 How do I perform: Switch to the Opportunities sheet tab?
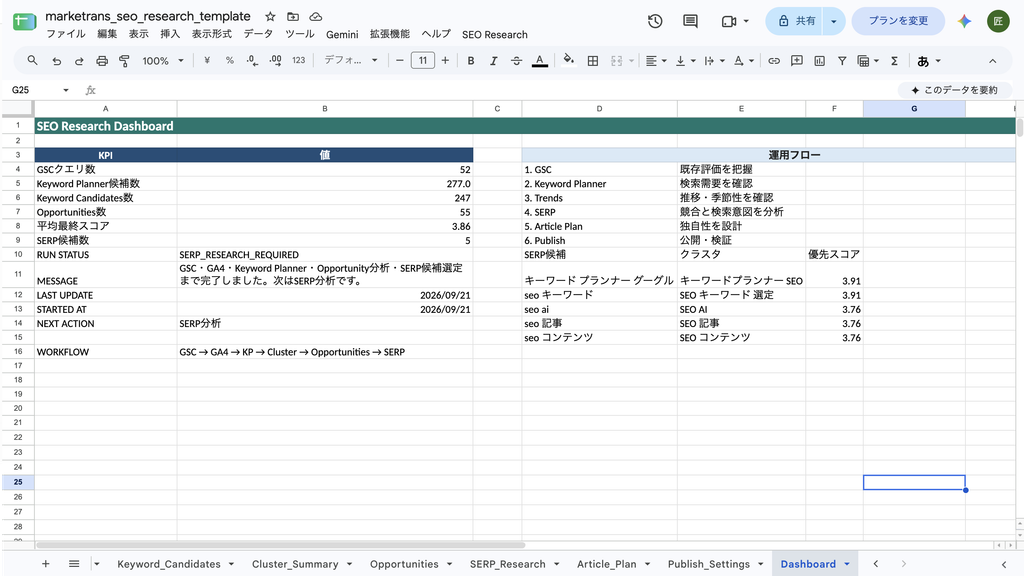pos(404,564)
